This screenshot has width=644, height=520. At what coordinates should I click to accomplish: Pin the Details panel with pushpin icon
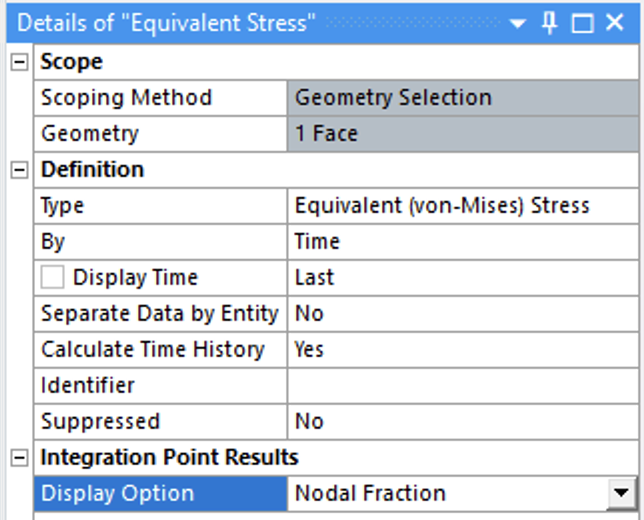click(x=549, y=23)
